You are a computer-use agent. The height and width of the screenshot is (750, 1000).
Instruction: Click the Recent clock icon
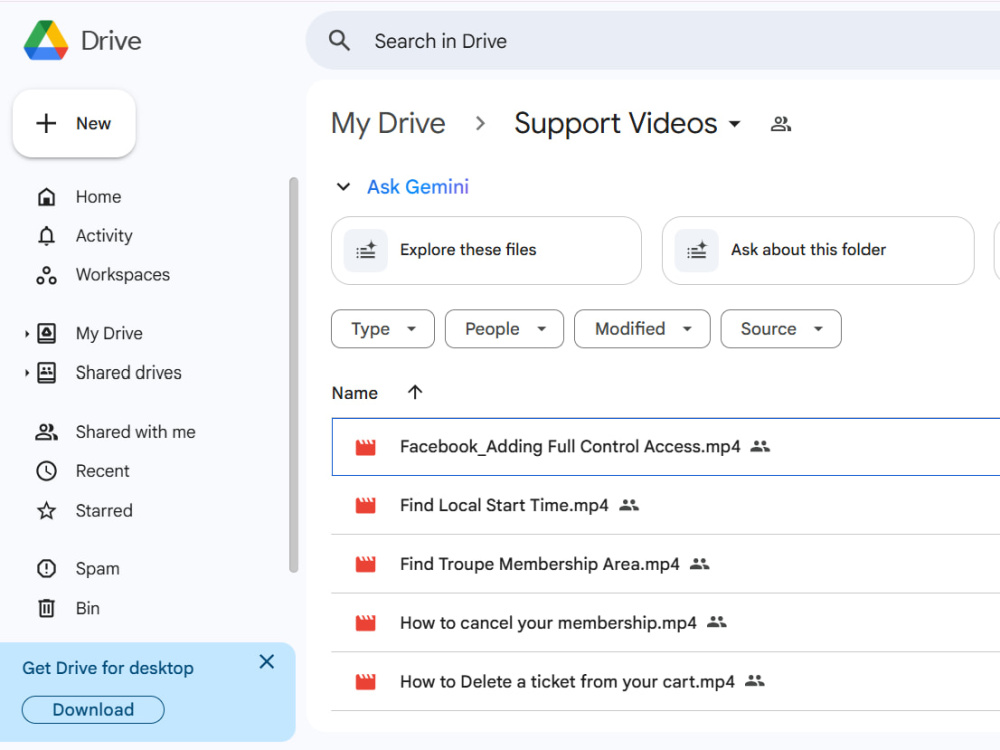point(47,471)
